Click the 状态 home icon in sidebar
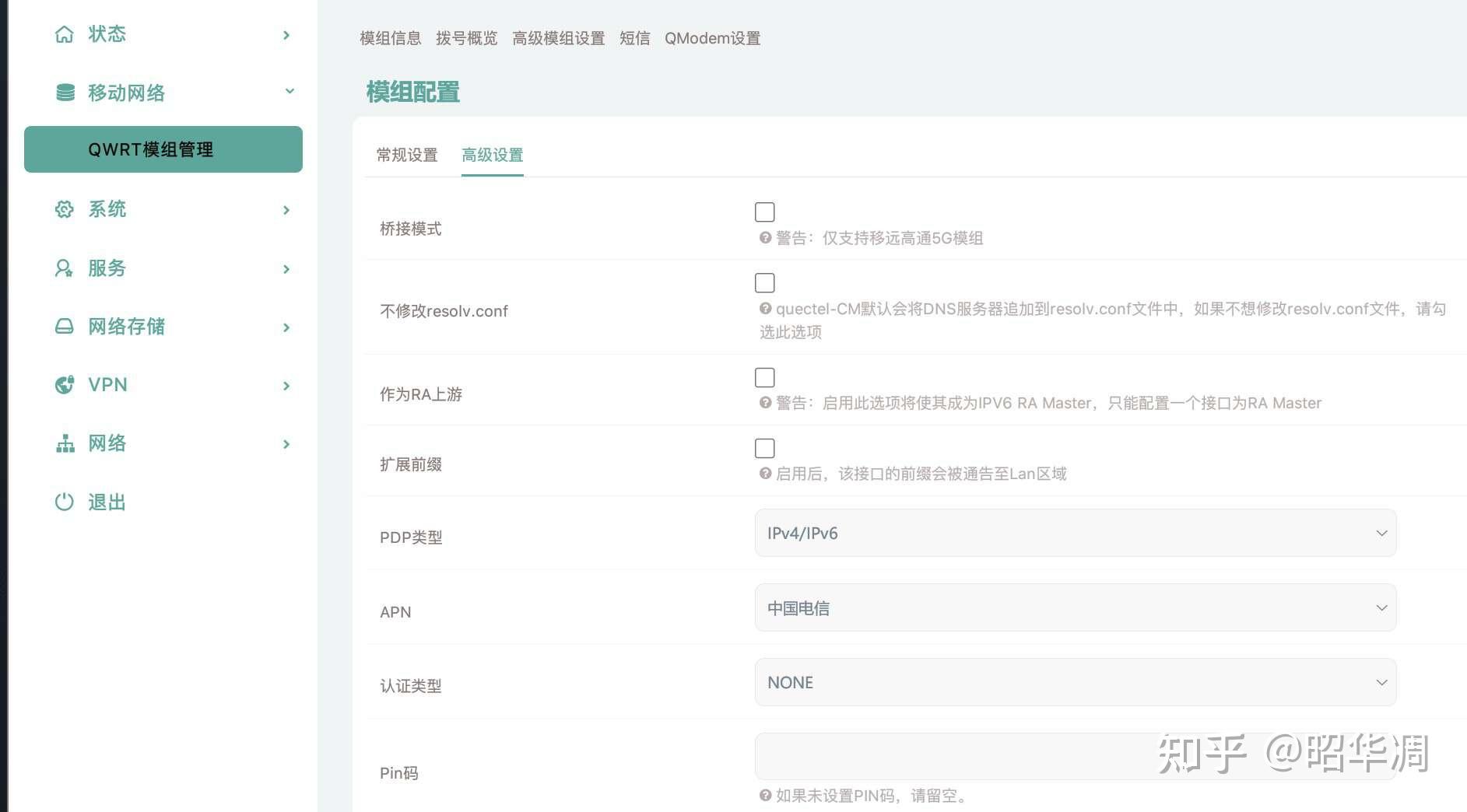The image size is (1467, 812). (x=65, y=33)
